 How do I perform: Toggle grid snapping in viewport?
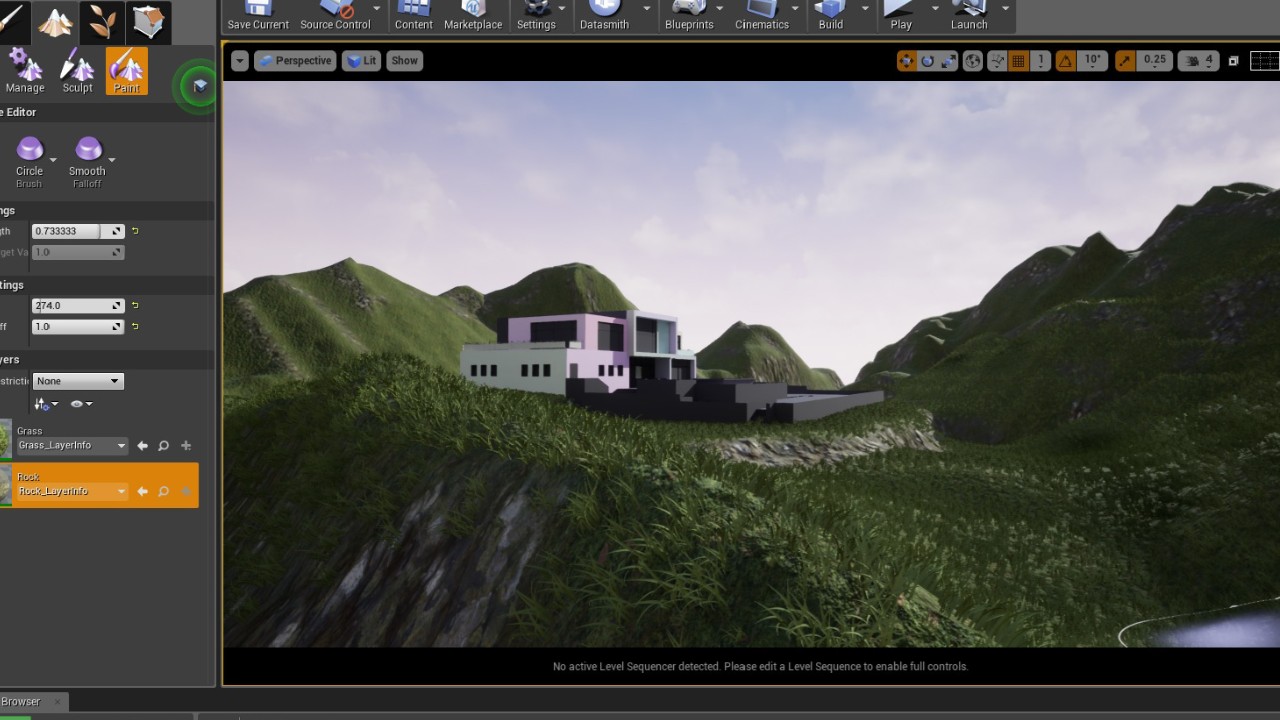click(1018, 61)
